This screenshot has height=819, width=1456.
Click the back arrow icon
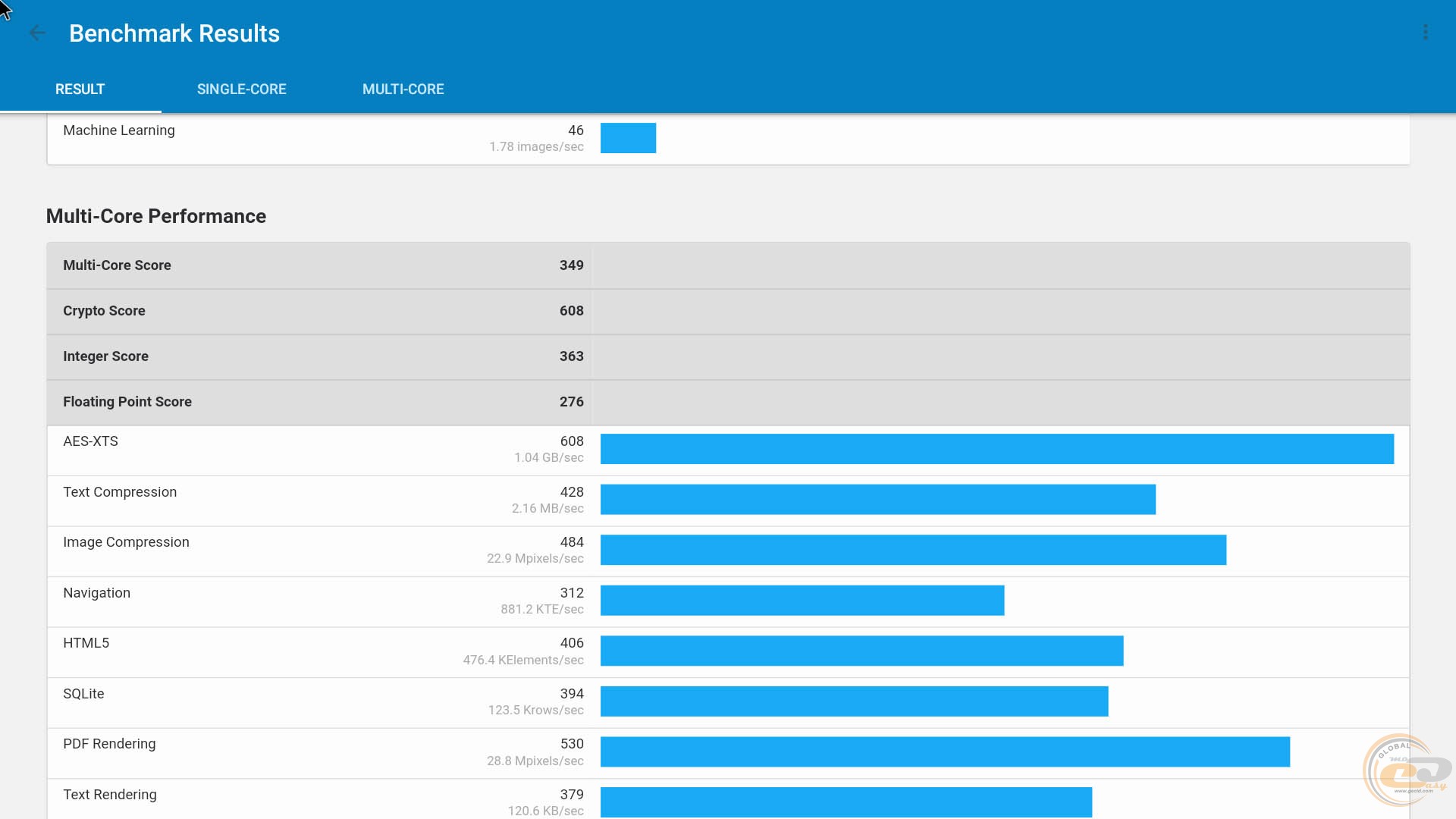click(37, 33)
